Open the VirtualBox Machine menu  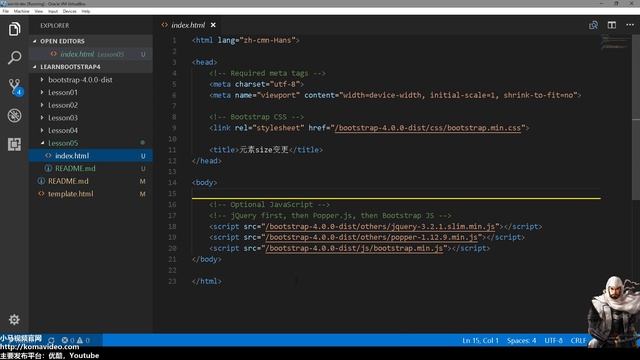coord(21,11)
